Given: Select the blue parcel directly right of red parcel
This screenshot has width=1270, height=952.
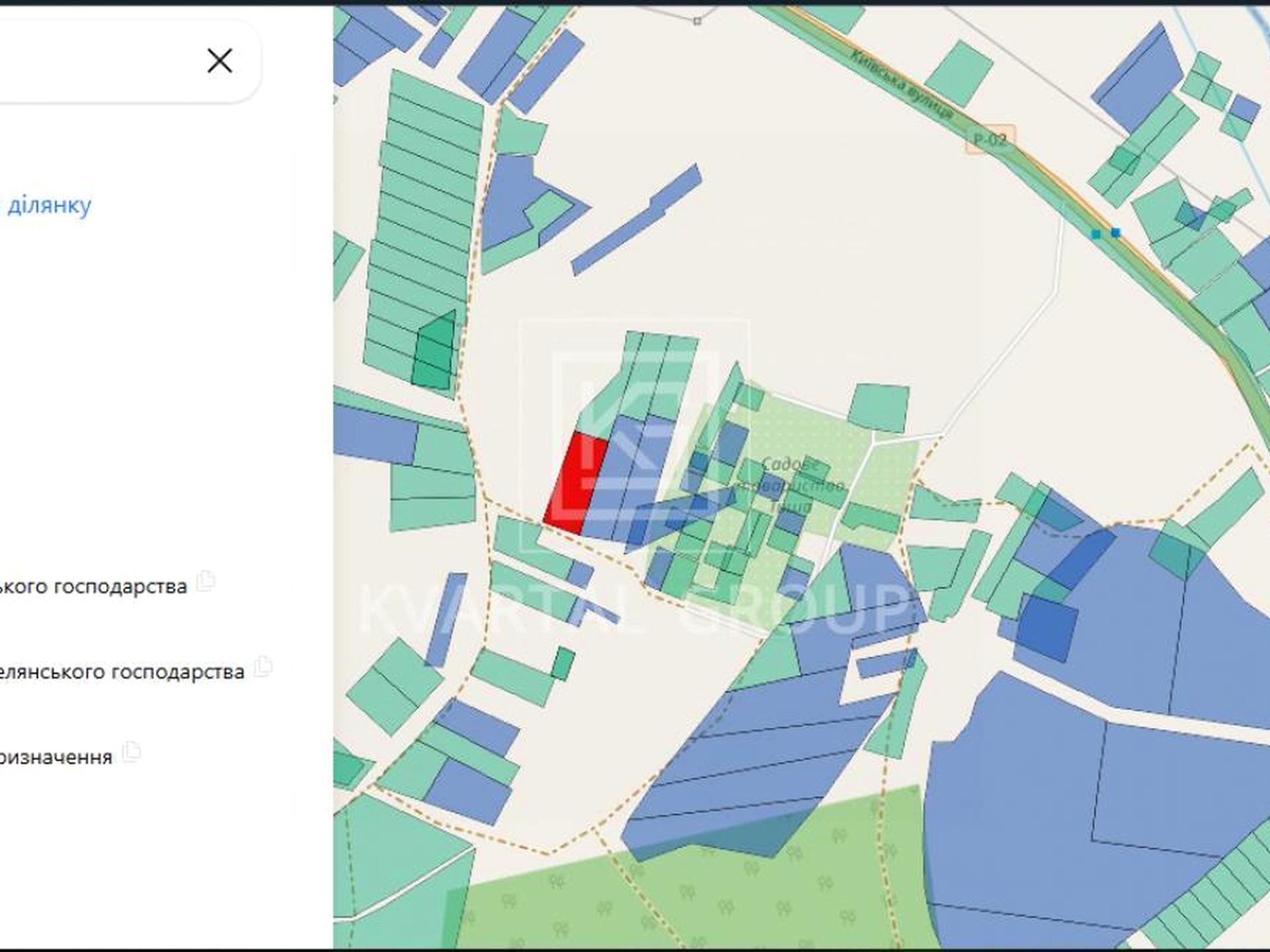Looking at the screenshot, I should [612, 476].
